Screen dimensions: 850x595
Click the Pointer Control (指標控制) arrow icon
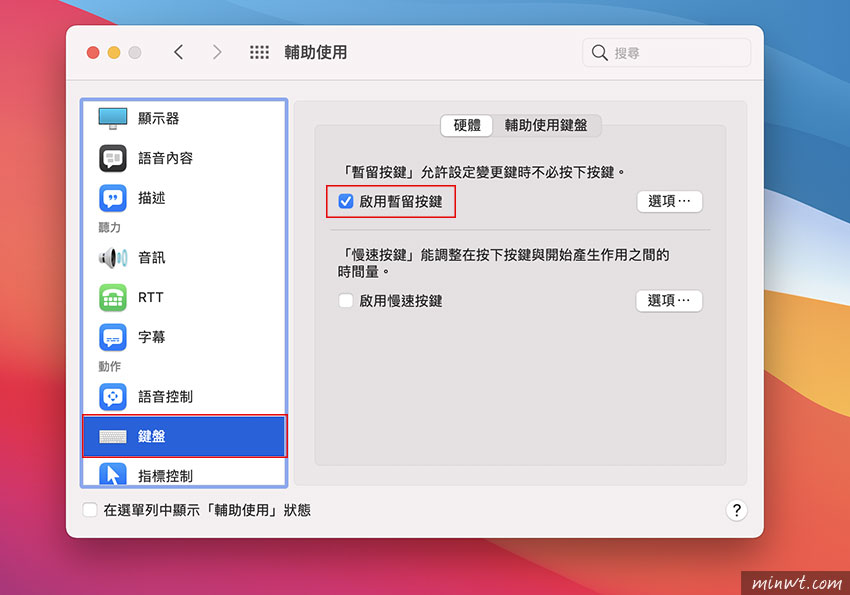pos(113,475)
